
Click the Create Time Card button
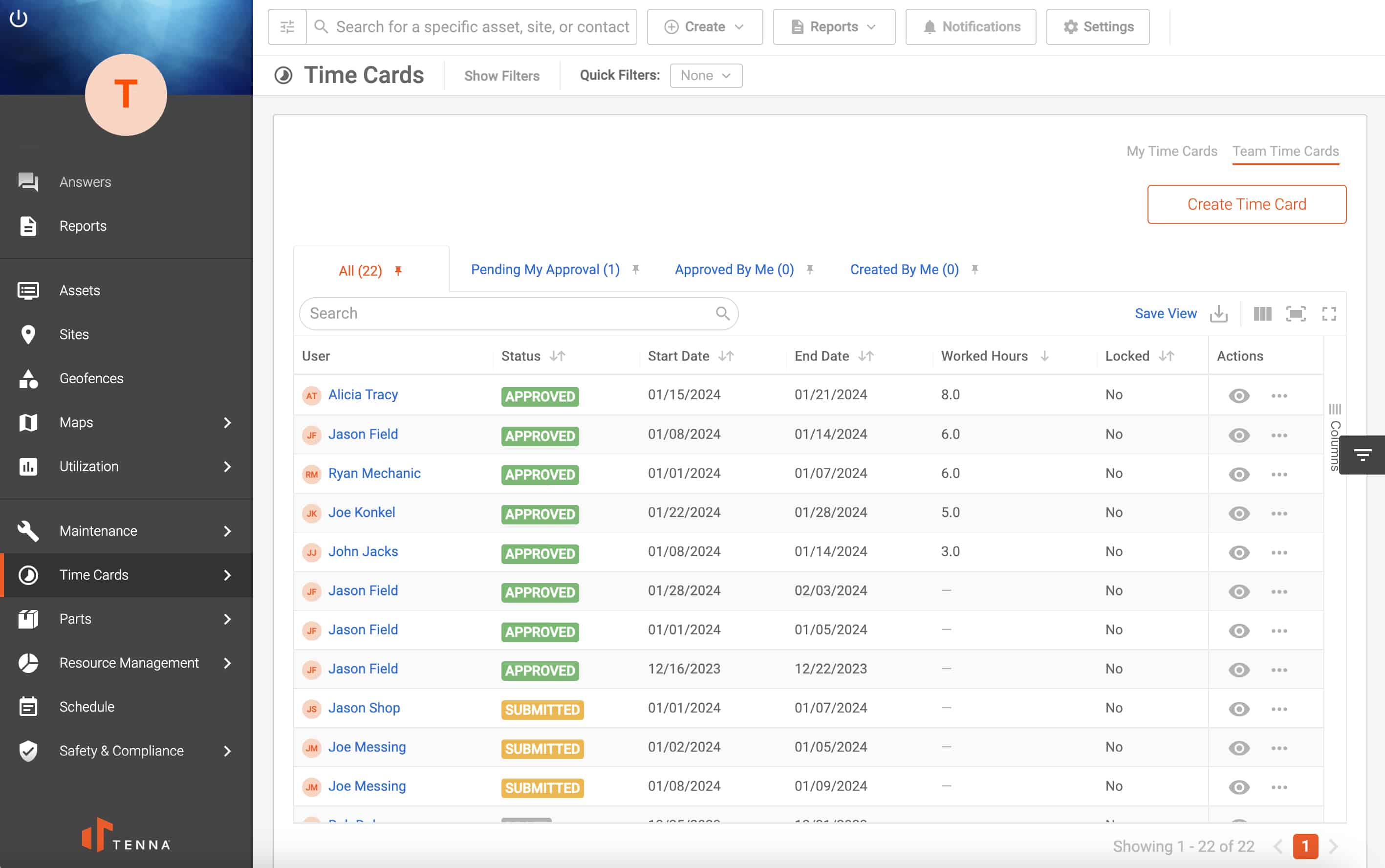tap(1247, 204)
